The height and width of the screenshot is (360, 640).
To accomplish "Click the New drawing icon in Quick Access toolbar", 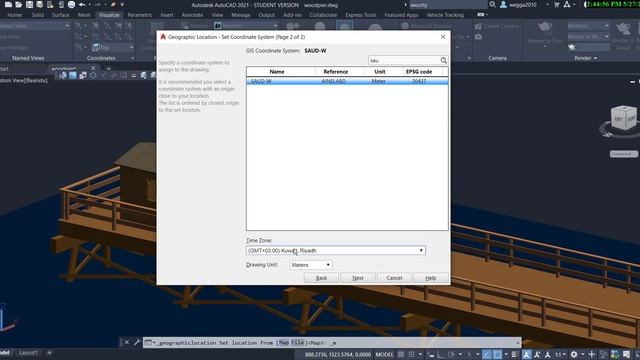I will pyautogui.click(x=8, y=4).
